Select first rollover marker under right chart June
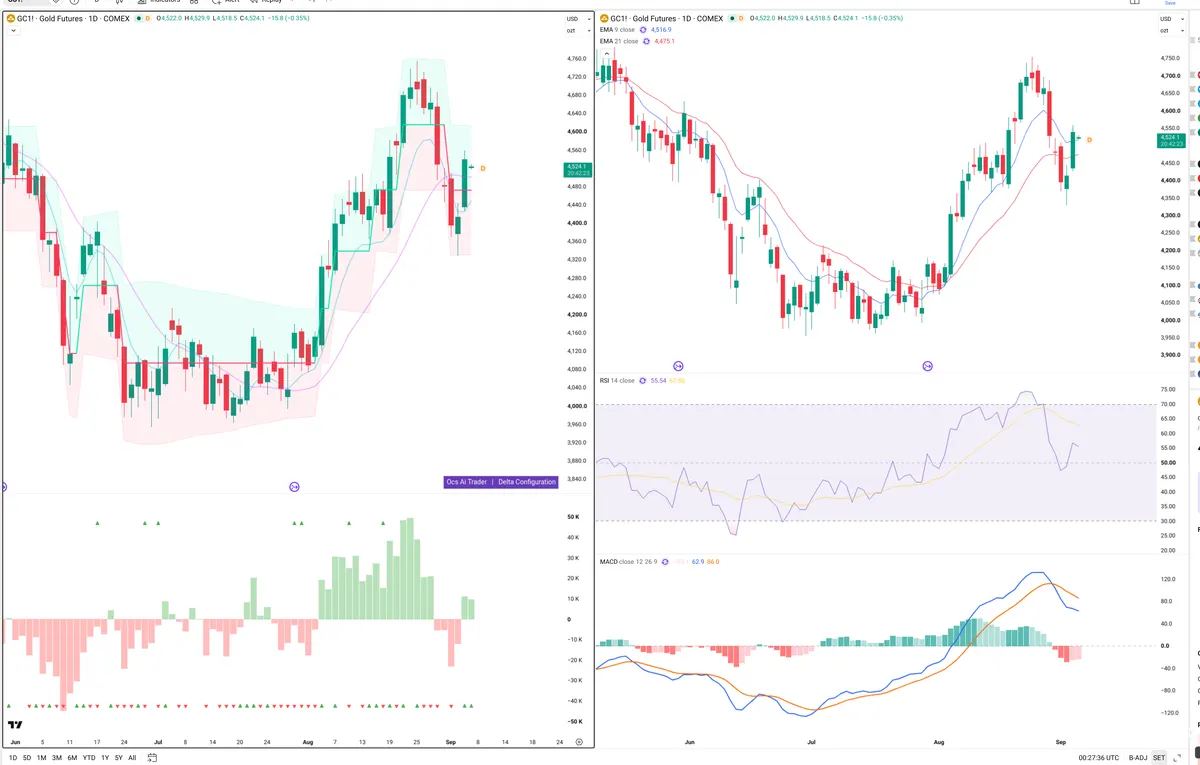 coord(678,367)
